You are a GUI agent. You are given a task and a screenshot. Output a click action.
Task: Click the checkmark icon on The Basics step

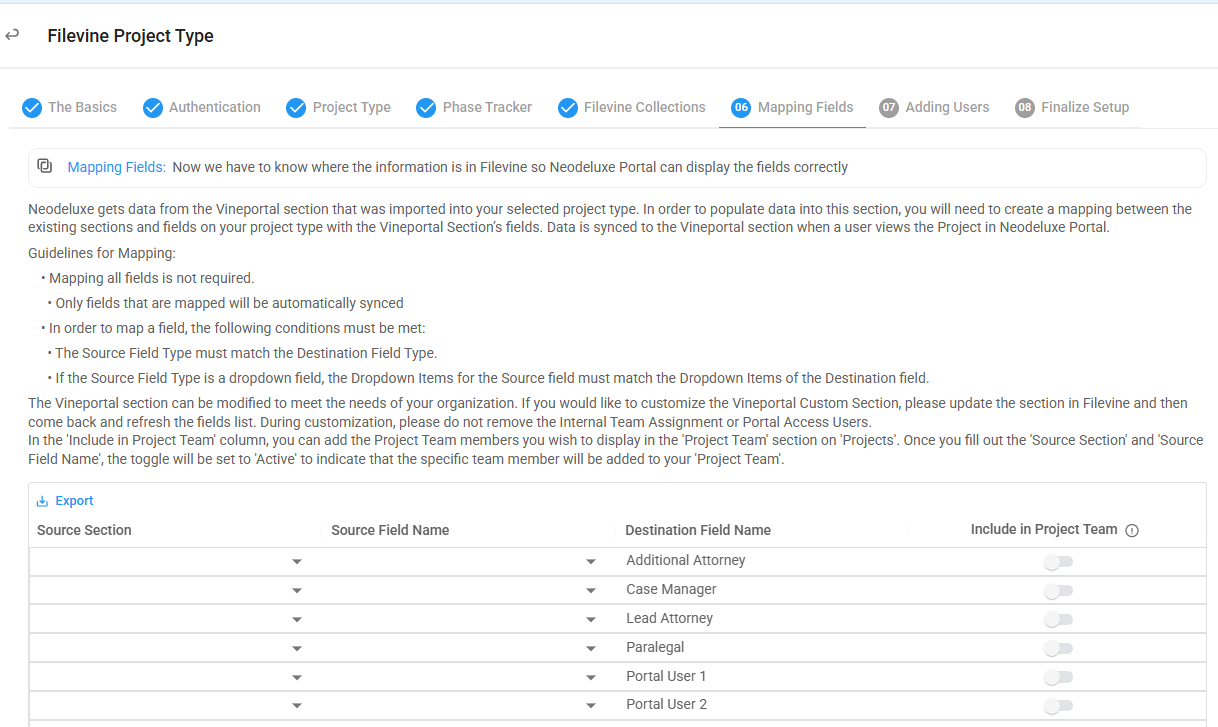point(32,107)
